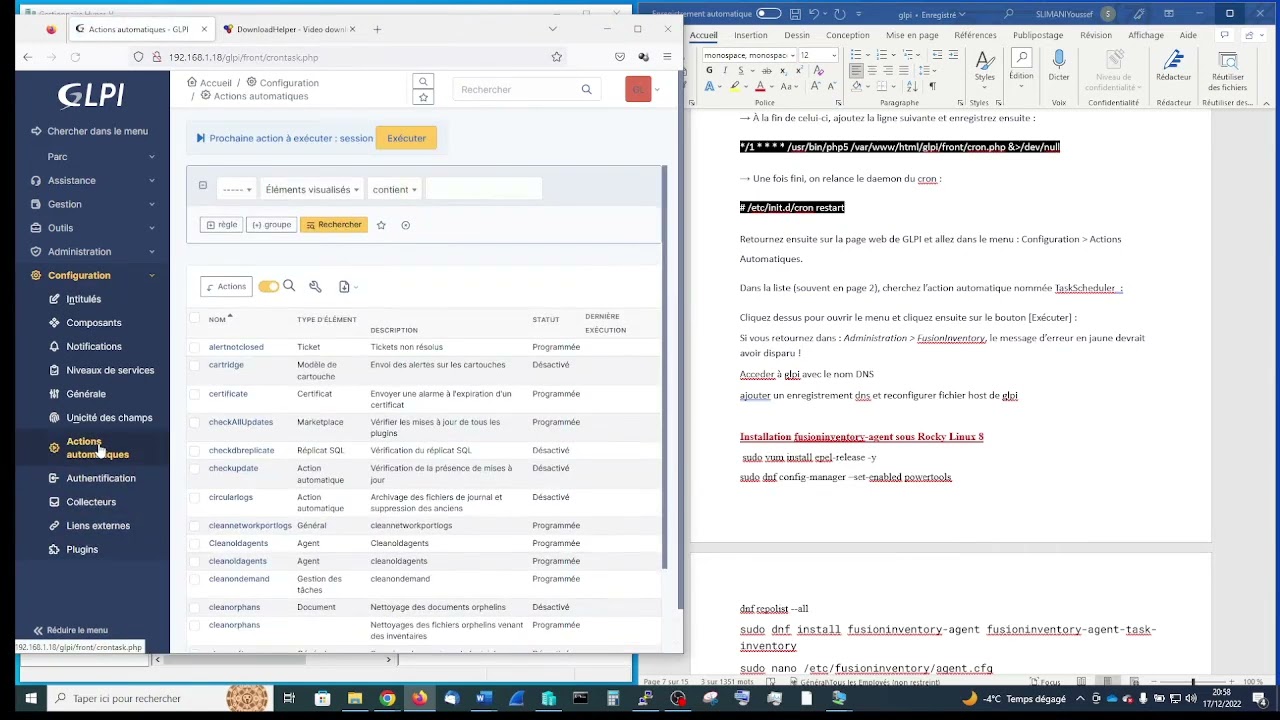1280x720 pixels.
Task: Click the Undo arrow in Word
Action: [813, 14]
